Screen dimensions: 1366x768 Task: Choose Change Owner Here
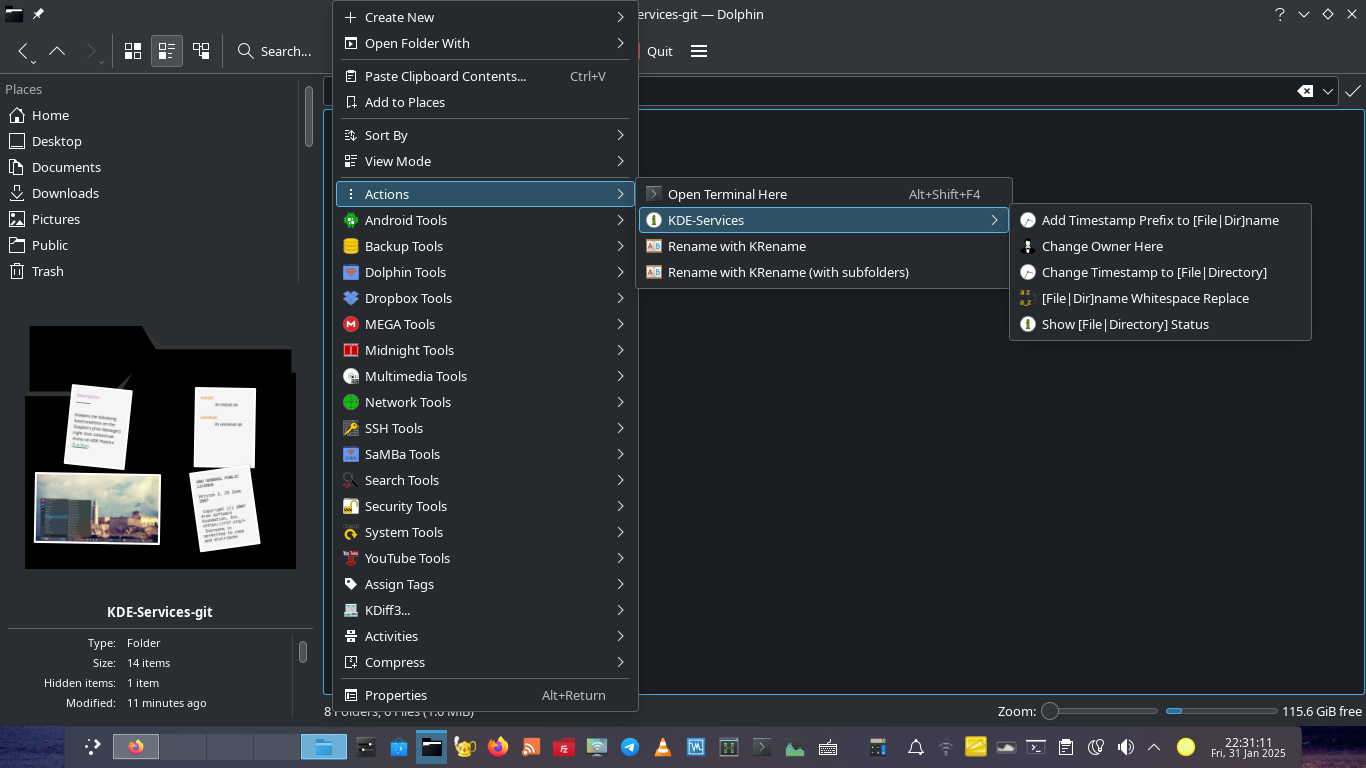[1160, 246]
